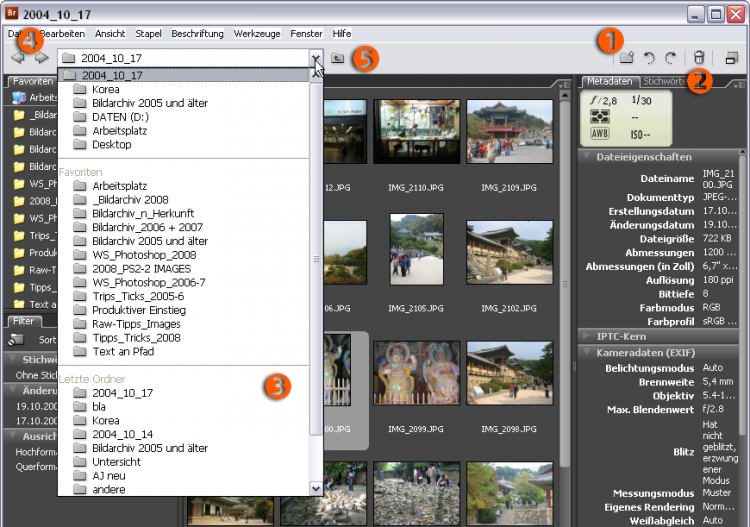The width and height of the screenshot is (750, 527).
Task: Select DATEN (D:) in the folder list
Action: 122,117
